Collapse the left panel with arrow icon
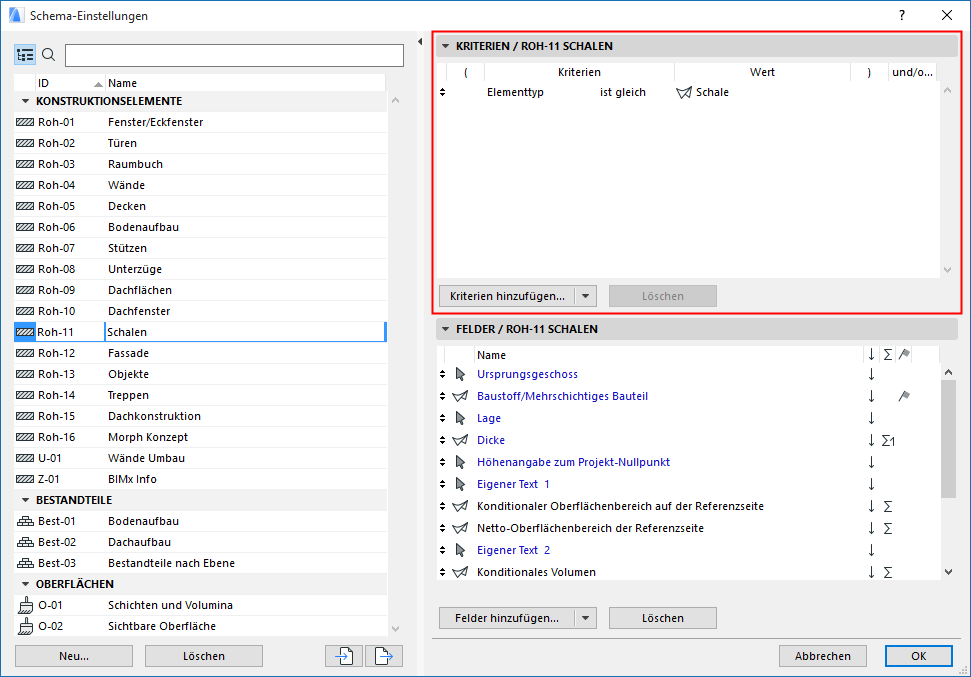 point(420,42)
